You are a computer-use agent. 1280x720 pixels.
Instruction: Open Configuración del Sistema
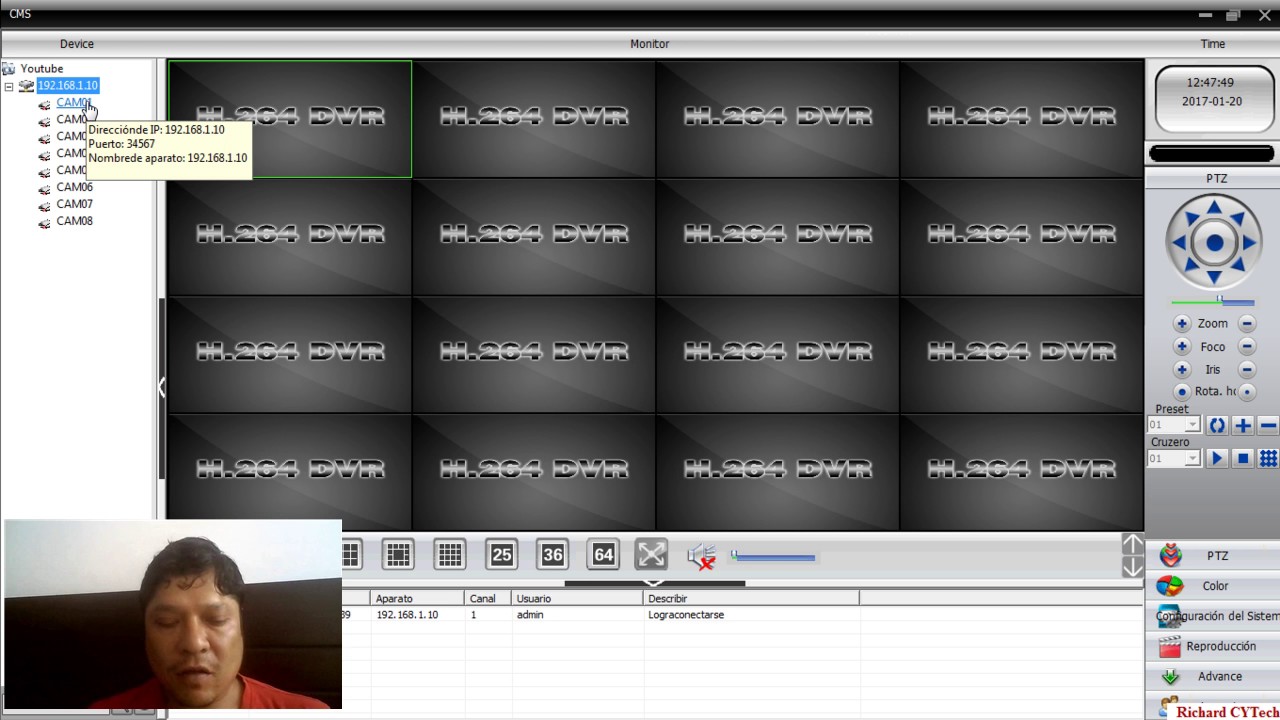point(1212,616)
